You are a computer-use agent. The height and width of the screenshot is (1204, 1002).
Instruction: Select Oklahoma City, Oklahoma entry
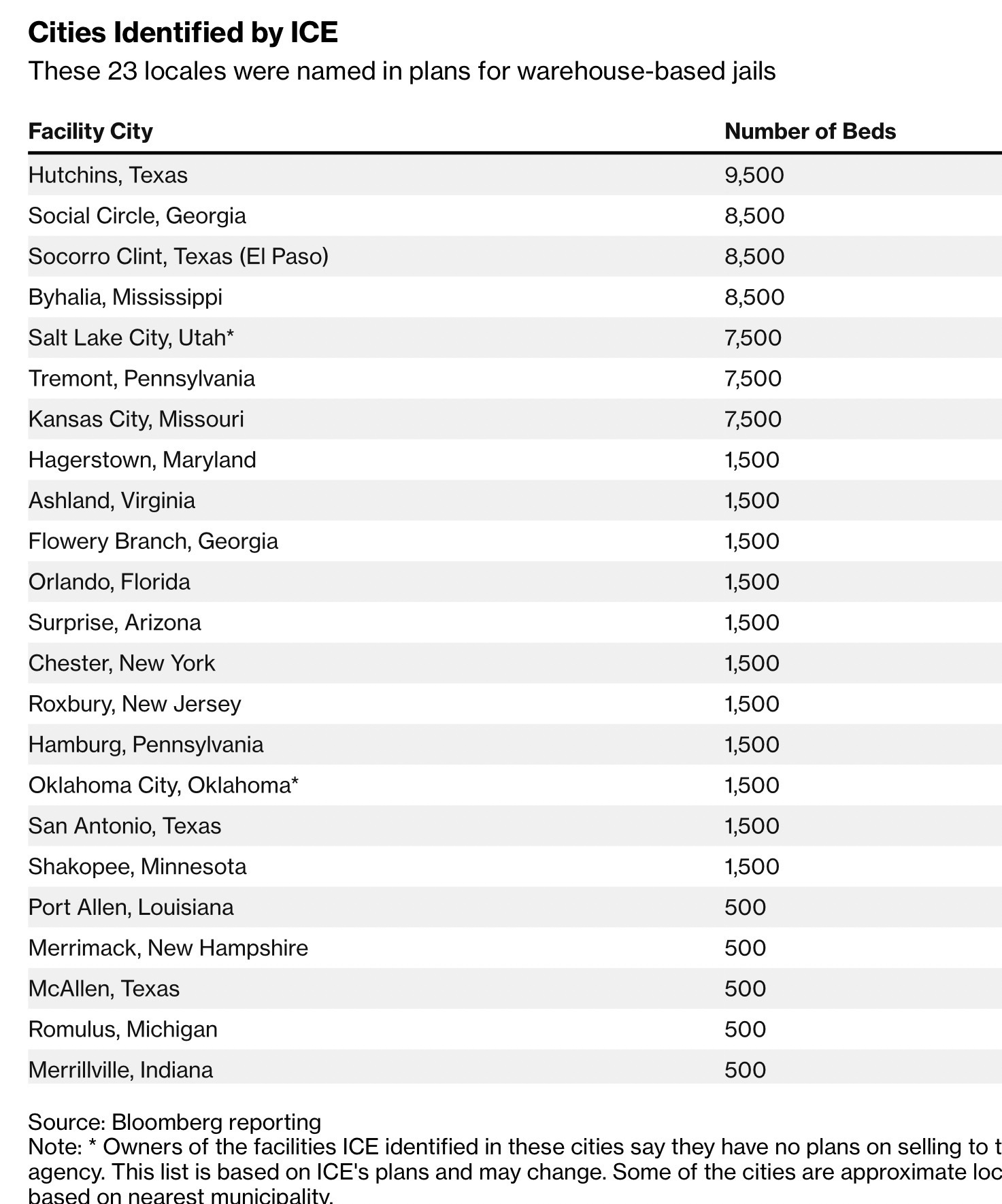163,786
